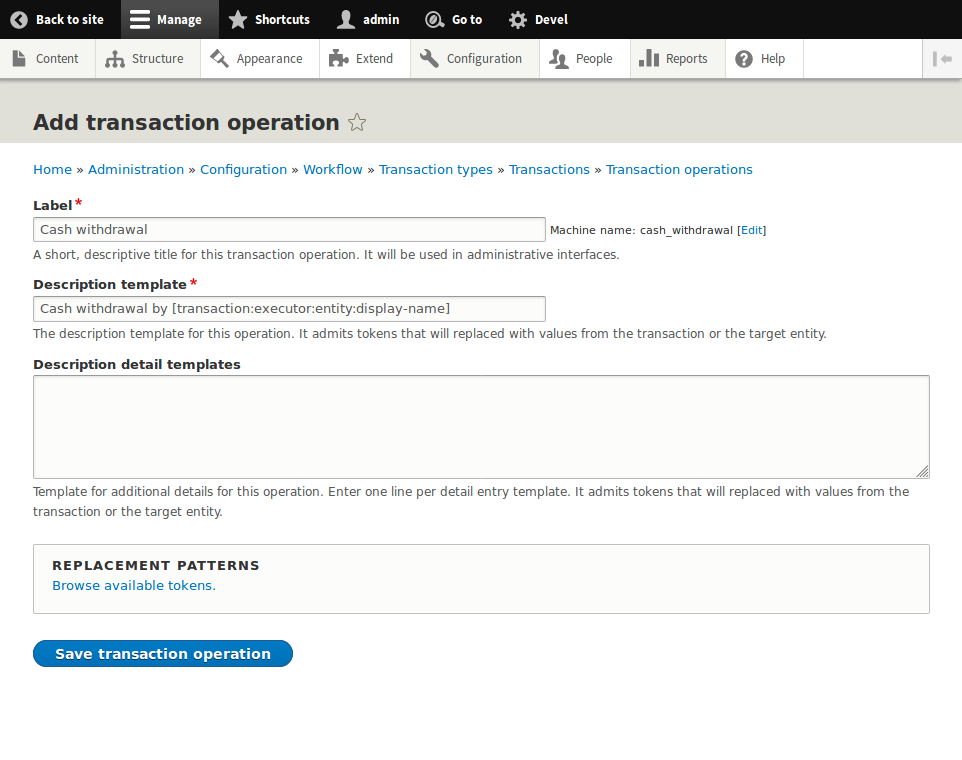Toggle the toolbar orientation icon
The width and height of the screenshot is (962, 760).
941,59
